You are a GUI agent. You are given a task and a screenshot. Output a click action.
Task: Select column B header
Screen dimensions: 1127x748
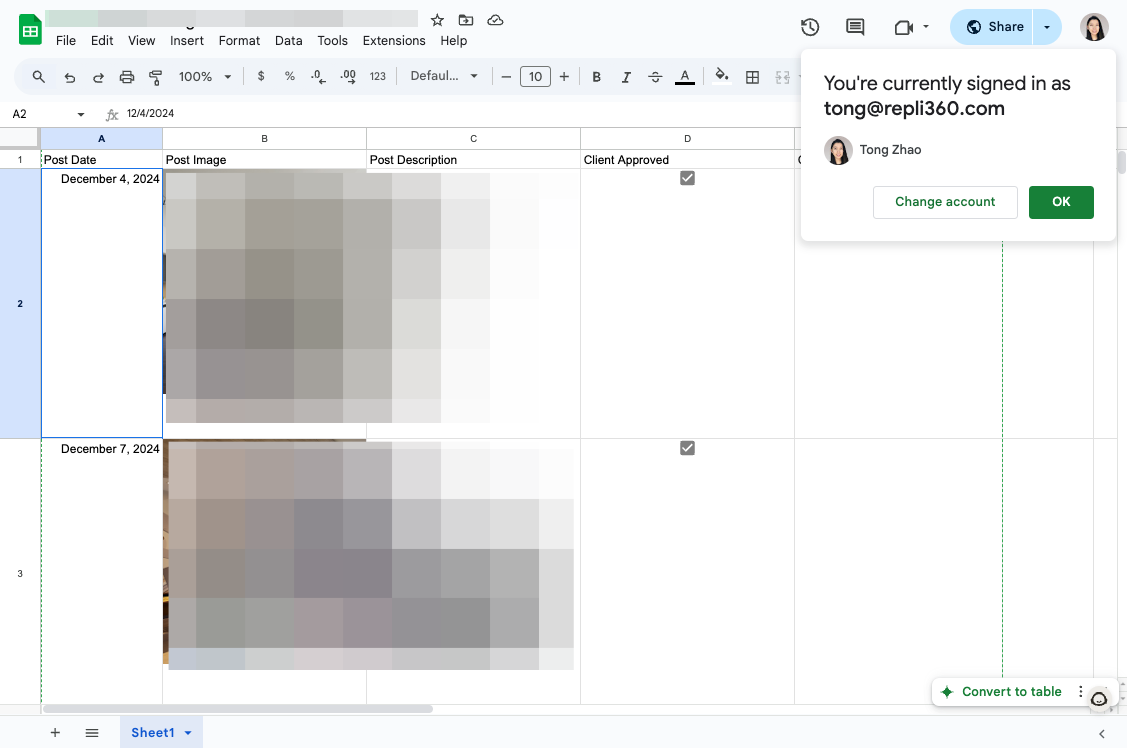pos(264,139)
